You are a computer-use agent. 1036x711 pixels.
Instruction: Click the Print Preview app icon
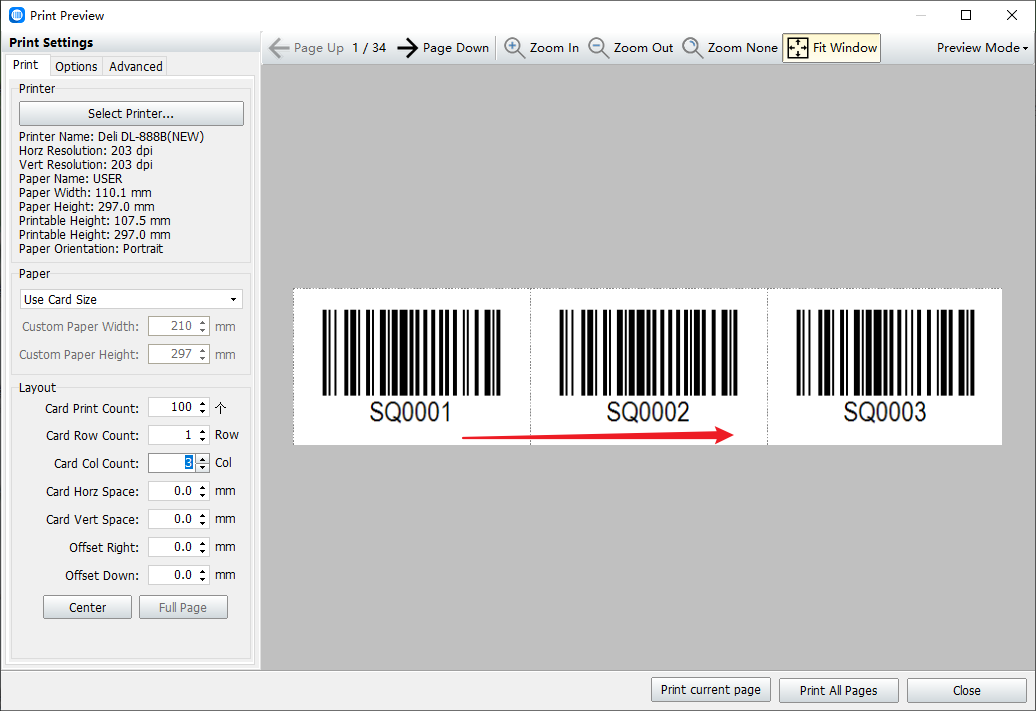click(x=17, y=15)
